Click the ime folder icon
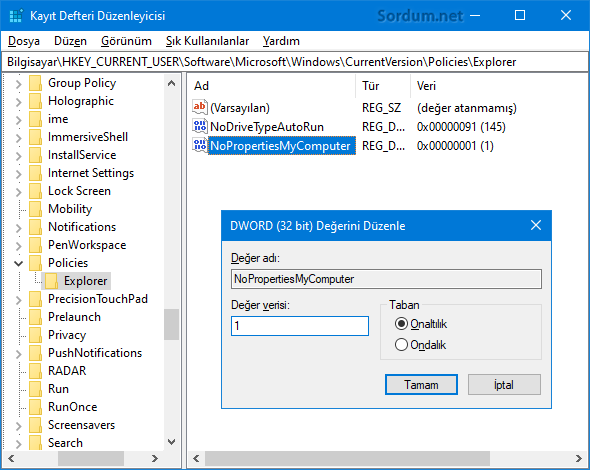590x470 pixels. coord(35,119)
